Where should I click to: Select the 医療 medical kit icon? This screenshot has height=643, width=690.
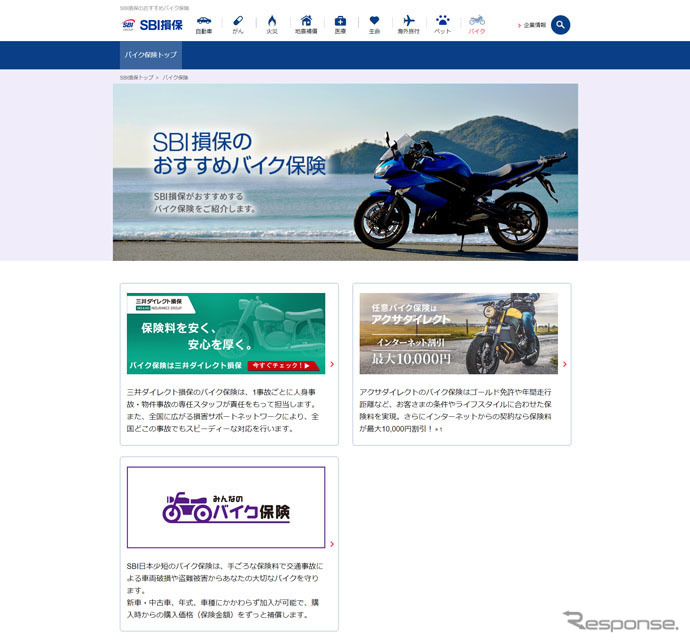[340, 25]
